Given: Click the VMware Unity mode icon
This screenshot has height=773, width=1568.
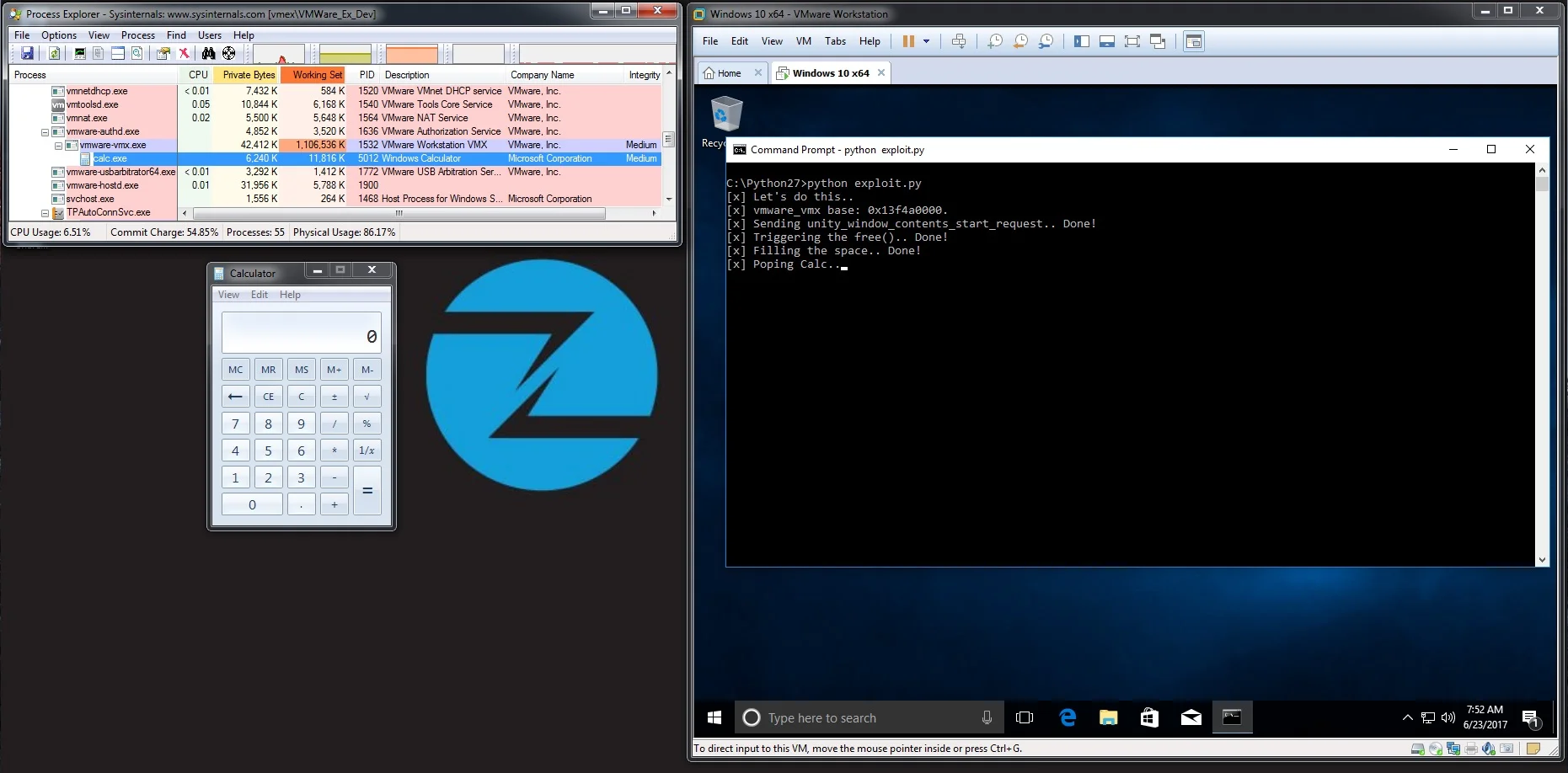Looking at the screenshot, I should click(x=1158, y=41).
